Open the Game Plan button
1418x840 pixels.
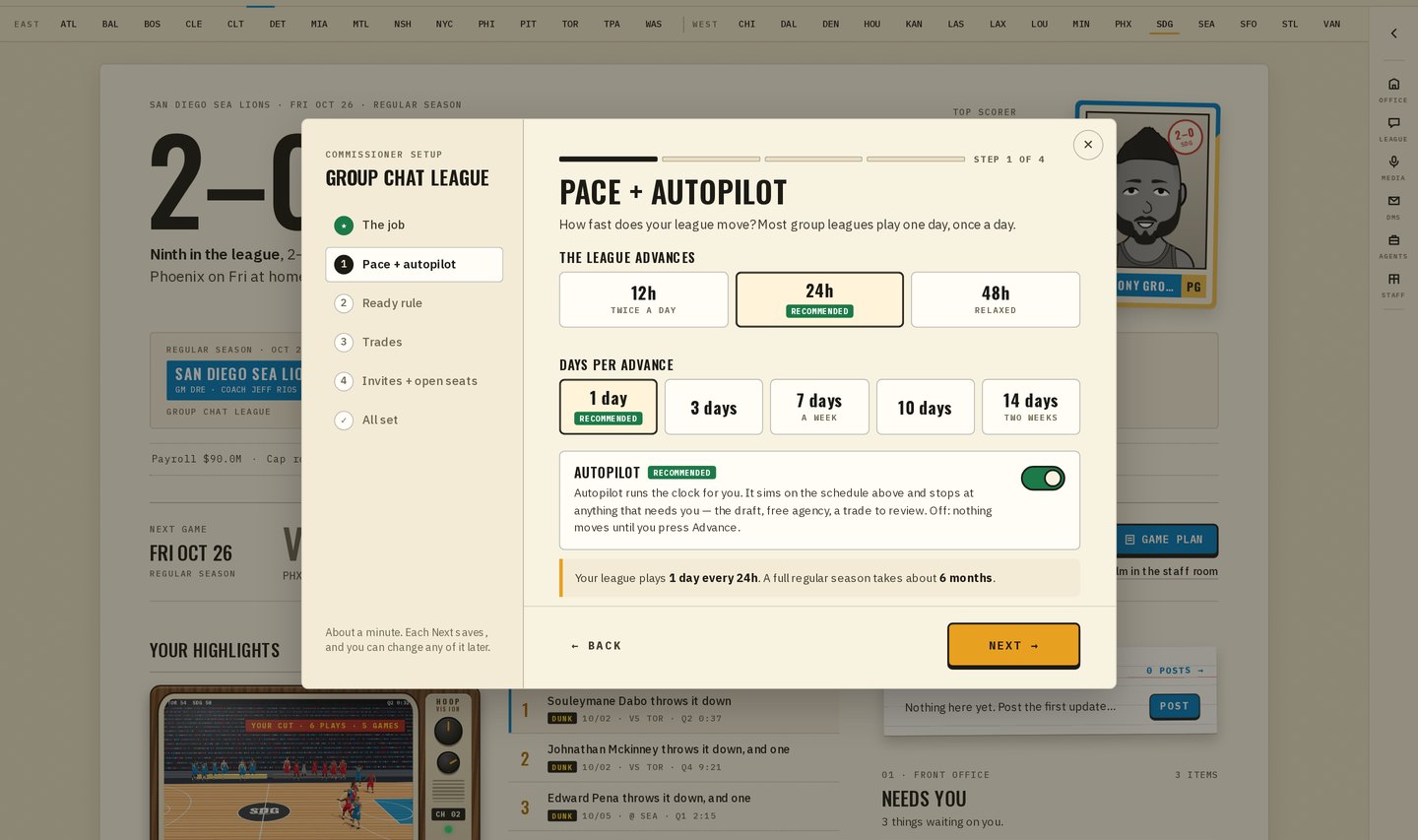[x=1165, y=540]
